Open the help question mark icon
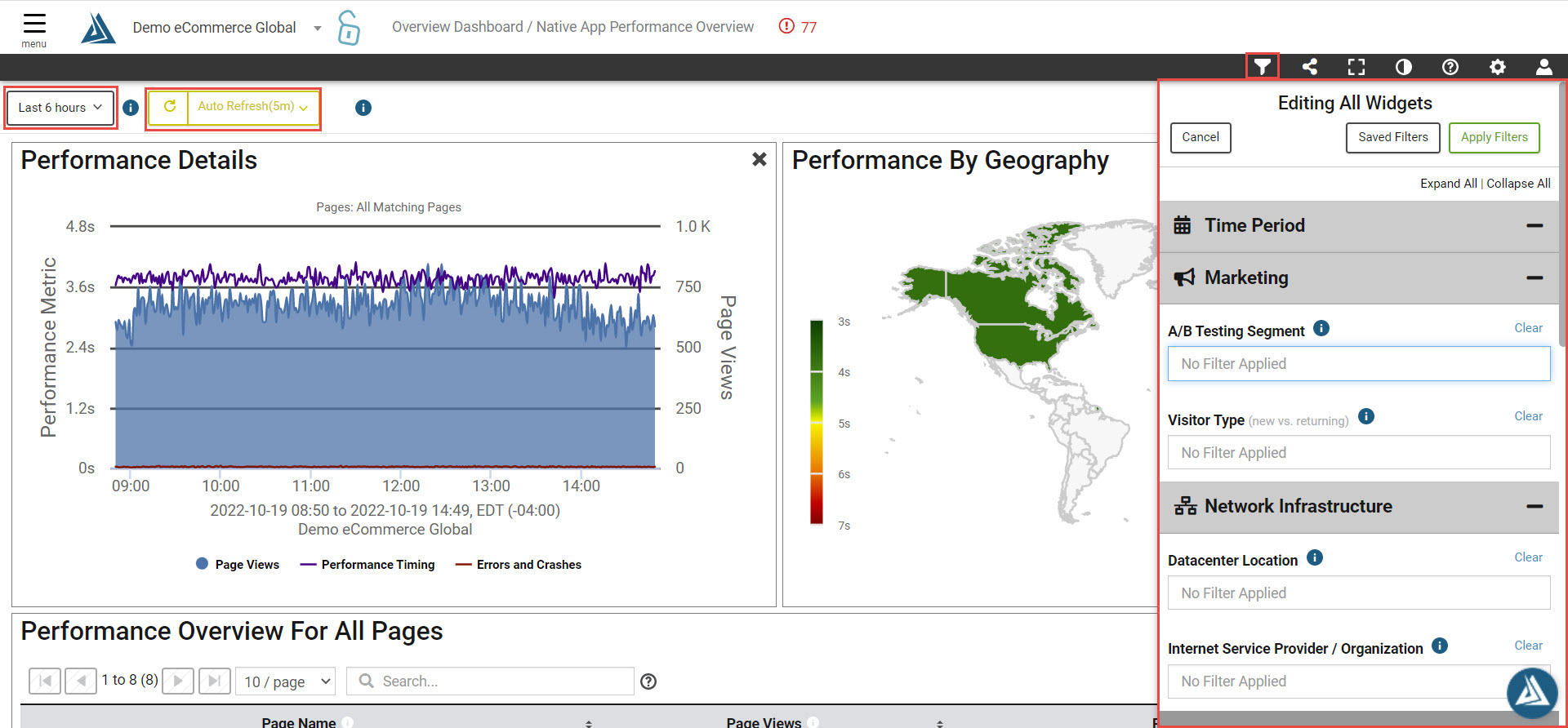 click(1450, 67)
